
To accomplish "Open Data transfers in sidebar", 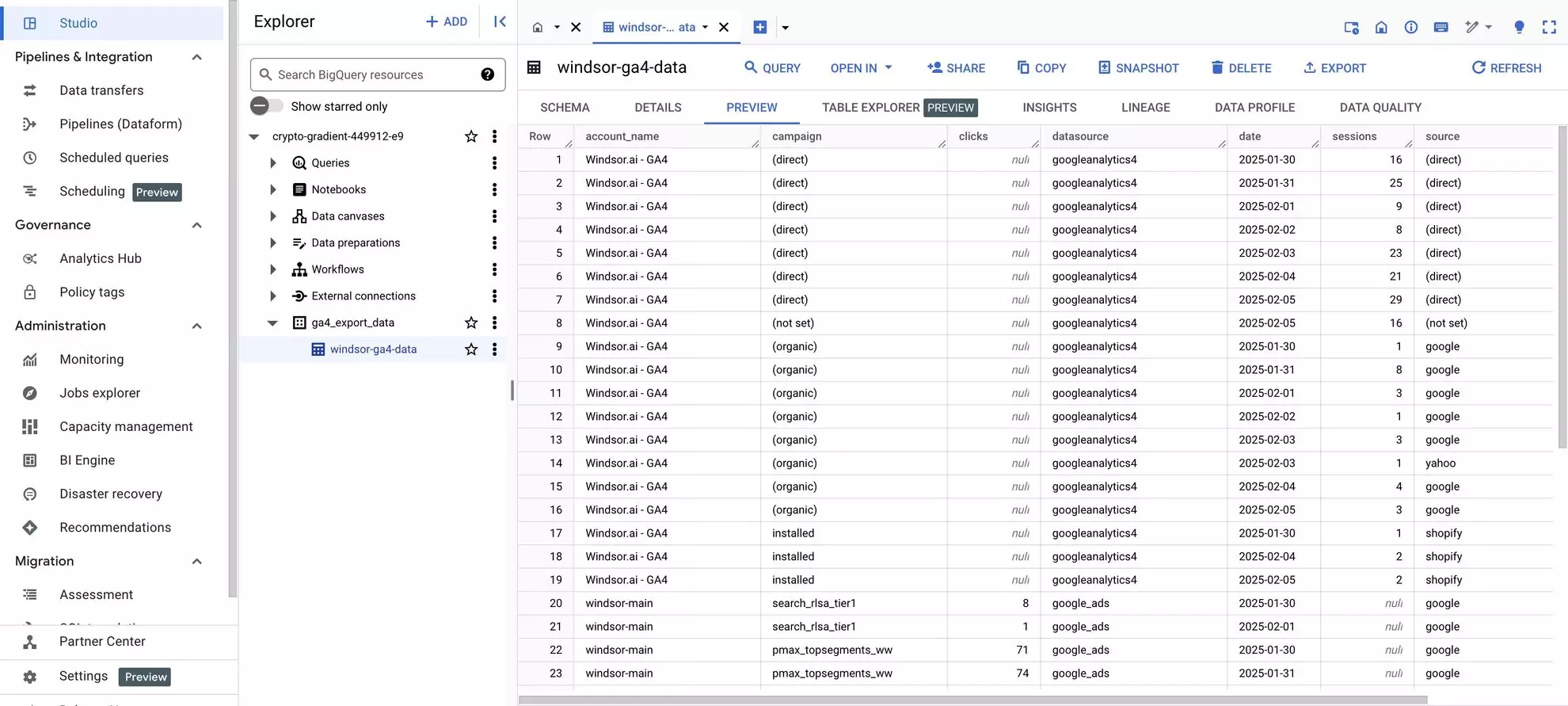I will 101,90.
